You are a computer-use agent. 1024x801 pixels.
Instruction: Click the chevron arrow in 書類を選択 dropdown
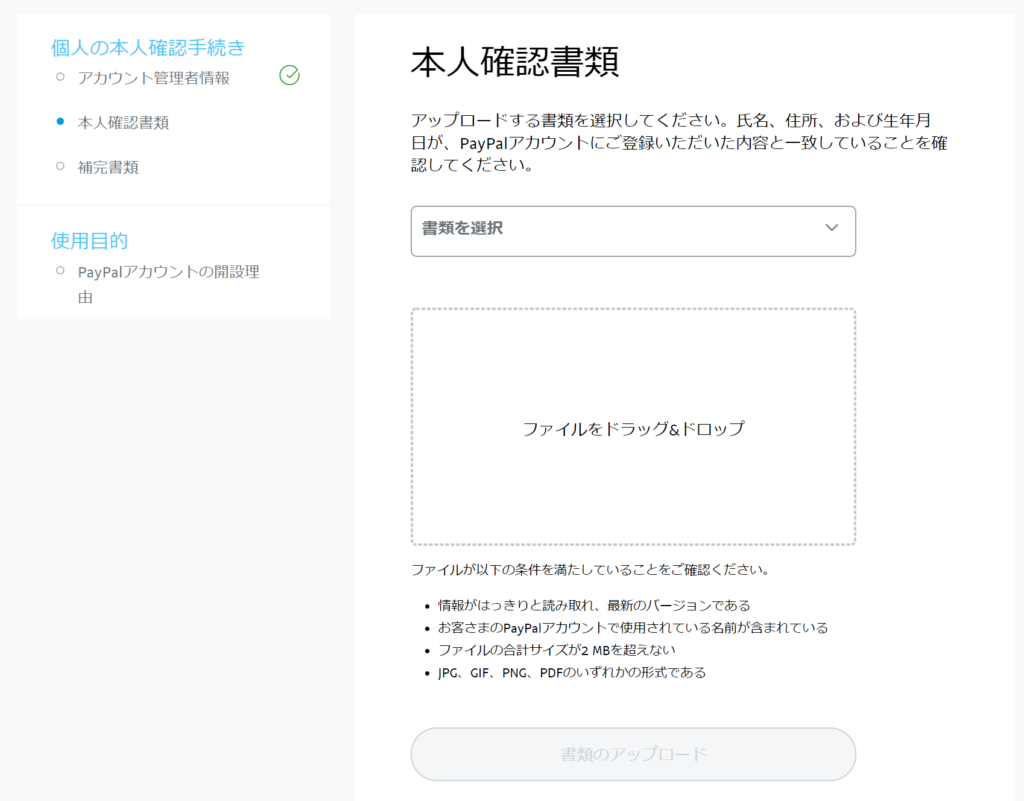tap(831, 228)
